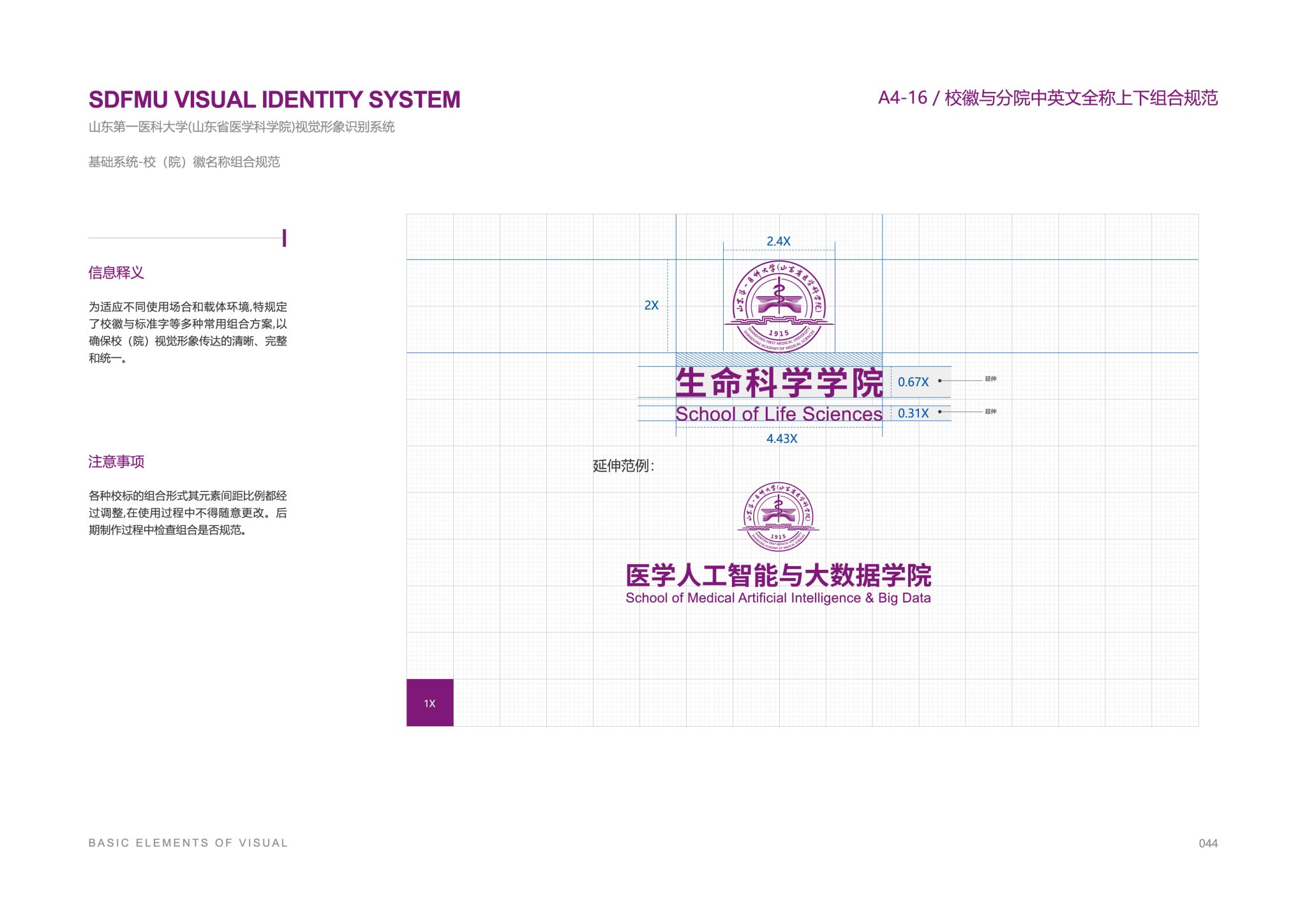Click the 生命科学学院 Chinese title
The width and height of the screenshot is (1307, 924).
pos(779,383)
